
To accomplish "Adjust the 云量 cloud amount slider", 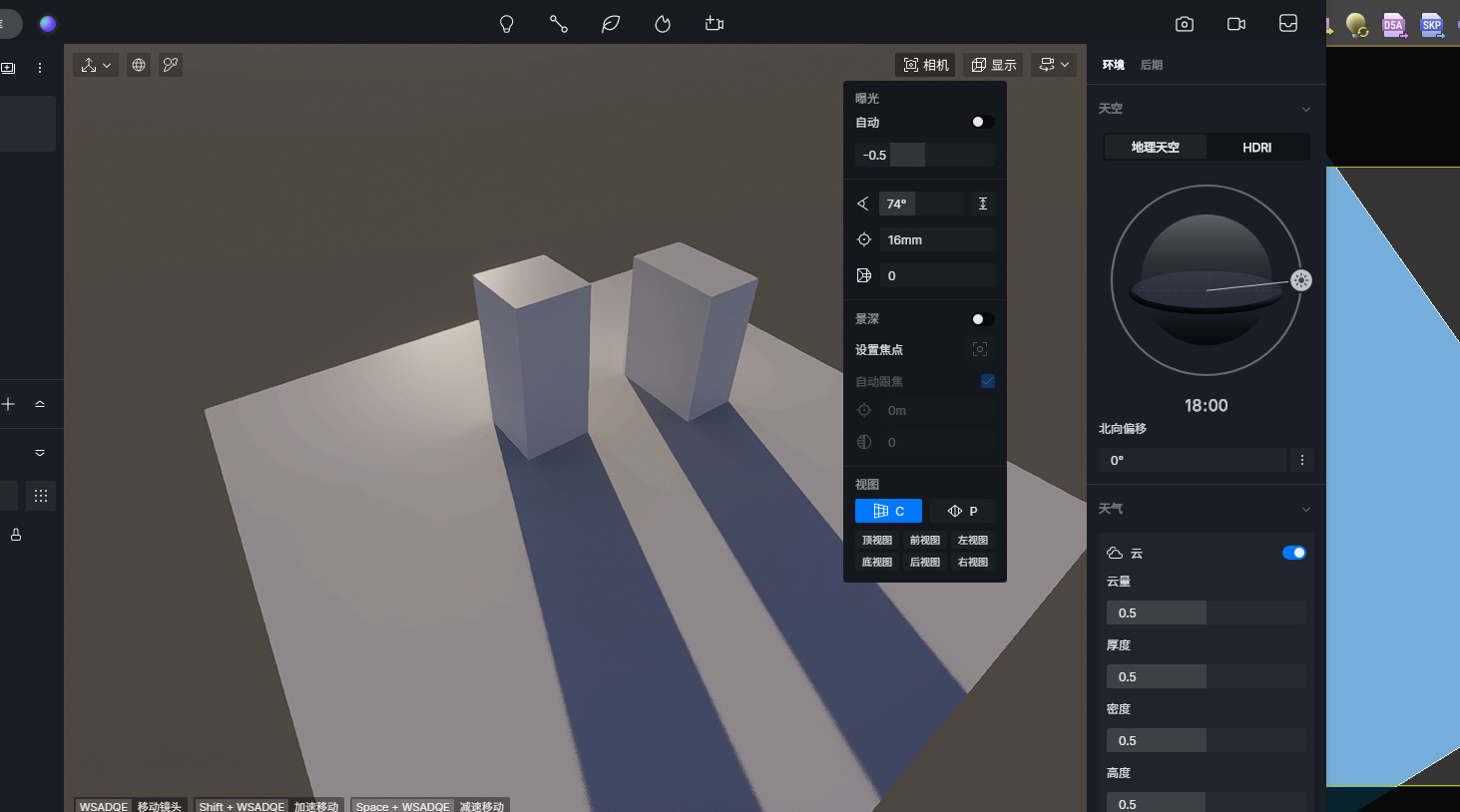I will tap(1206, 612).
